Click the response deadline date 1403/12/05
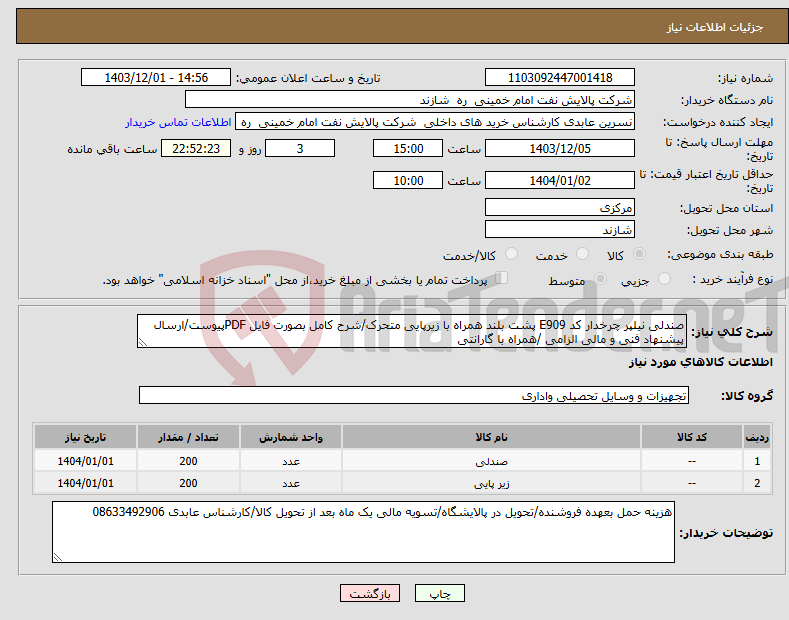Screen dimensions: 789x620 pos(560,148)
